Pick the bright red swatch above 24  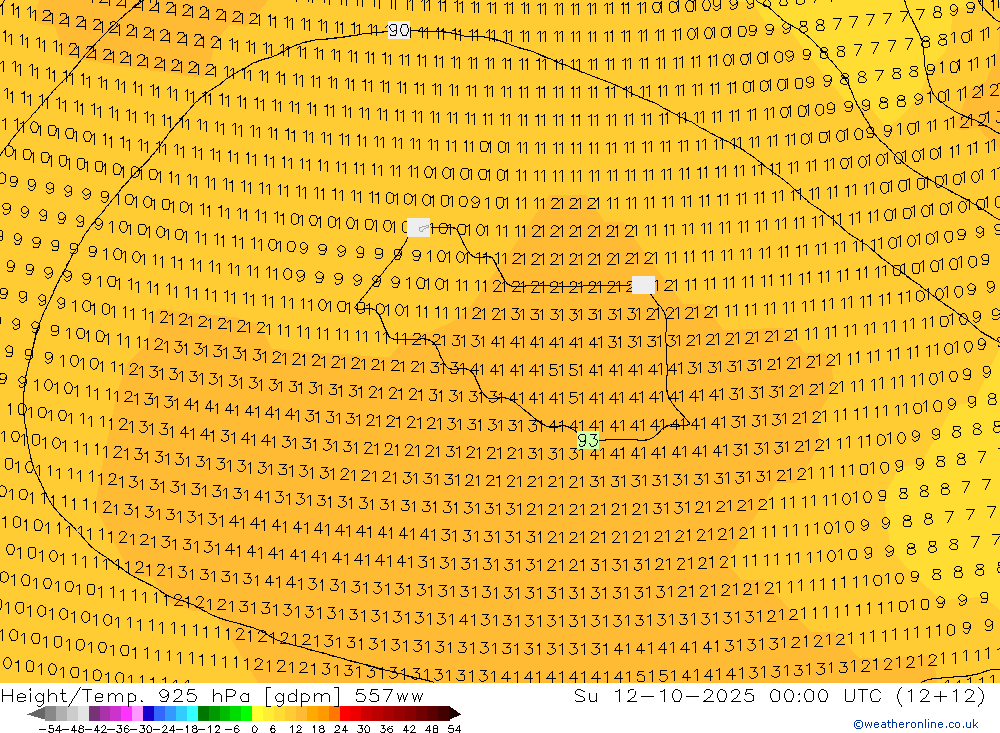[x=345, y=713]
